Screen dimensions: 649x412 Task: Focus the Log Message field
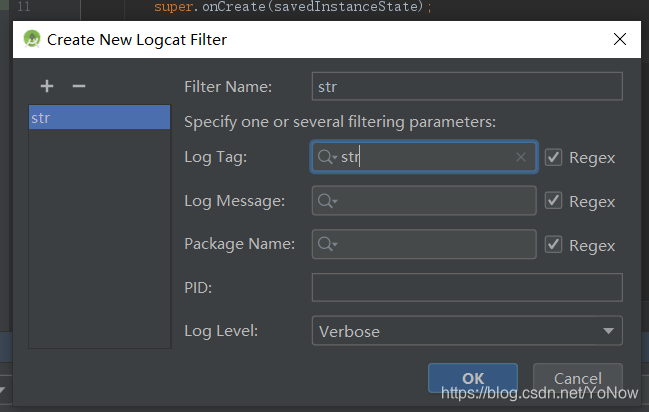424,201
